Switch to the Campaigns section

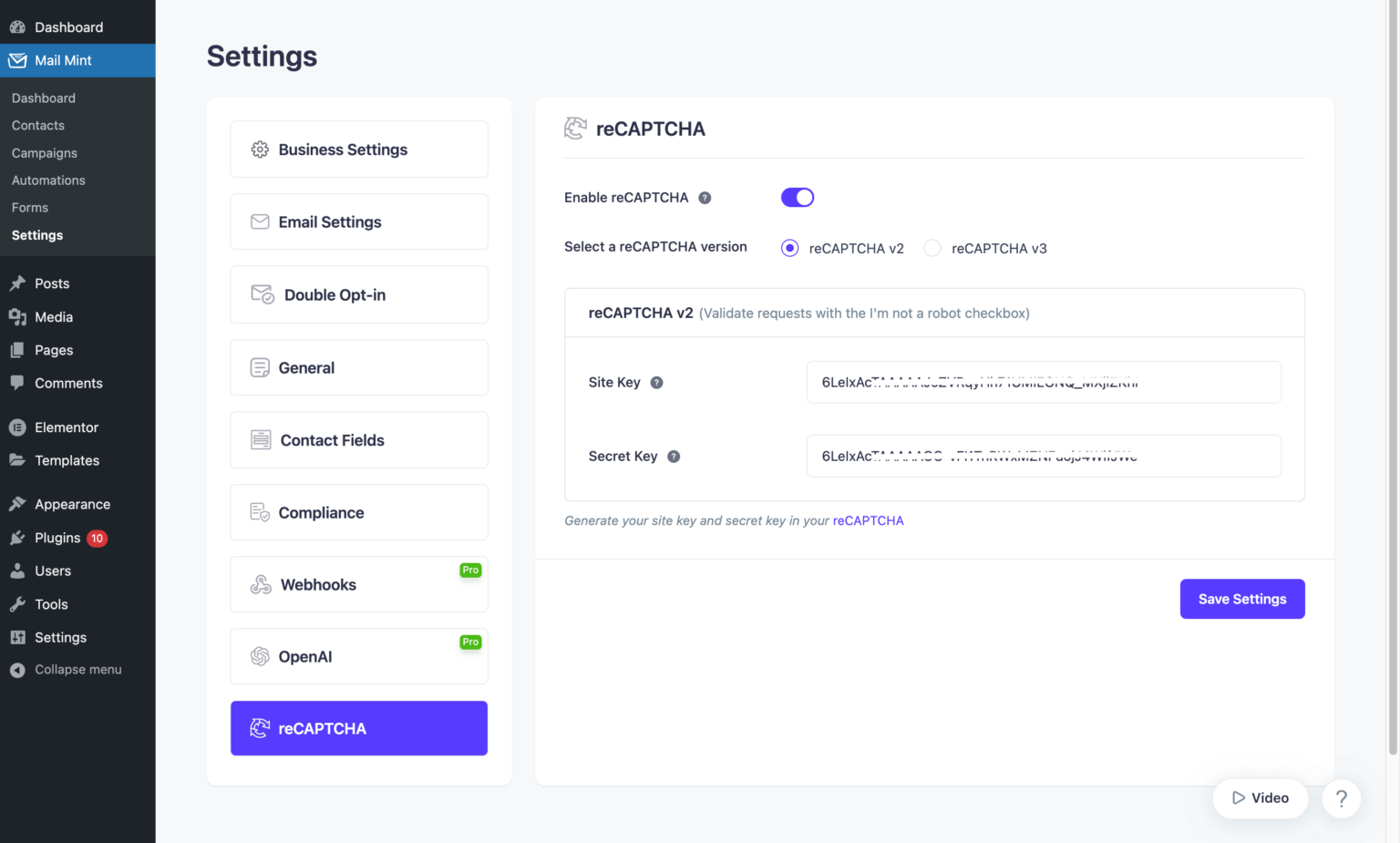(x=44, y=152)
